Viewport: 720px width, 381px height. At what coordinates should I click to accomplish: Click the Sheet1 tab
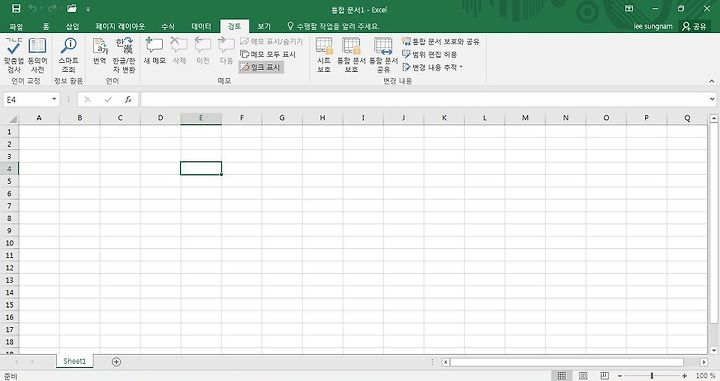pyautogui.click(x=75, y=361)
